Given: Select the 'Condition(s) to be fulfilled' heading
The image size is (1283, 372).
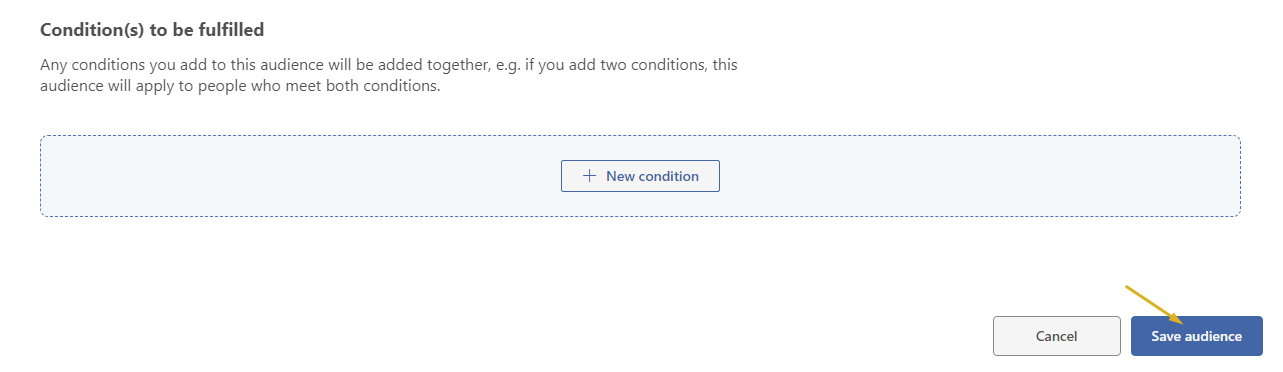Looking at the screenshot, I should (x=152, y=30).
